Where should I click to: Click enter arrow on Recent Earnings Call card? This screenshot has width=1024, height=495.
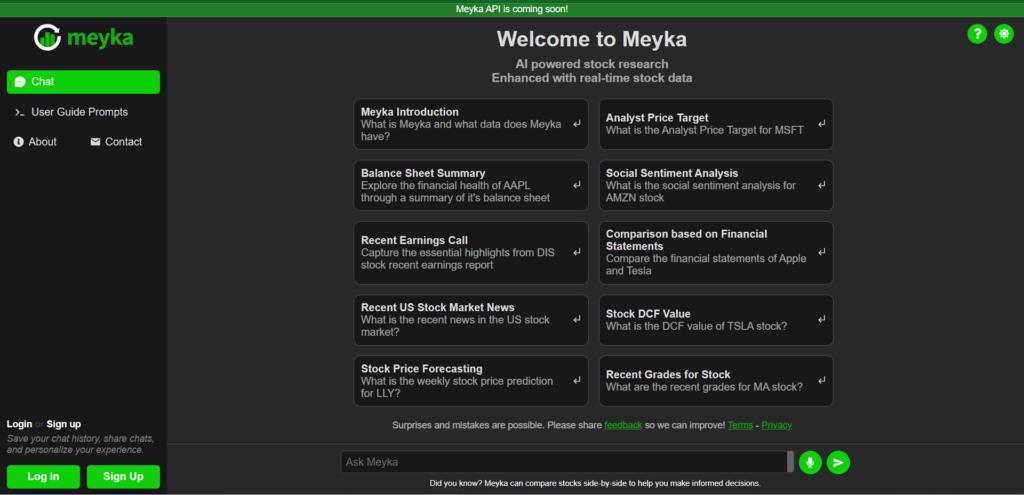(577, 253)
